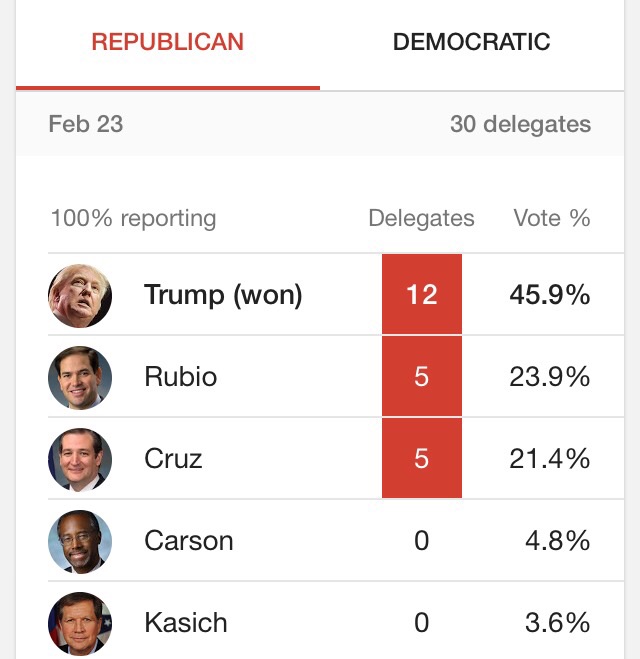Select the Cruz candidate name
The image size is (640, 659).
pyautogui.click(x=173, y=459)
